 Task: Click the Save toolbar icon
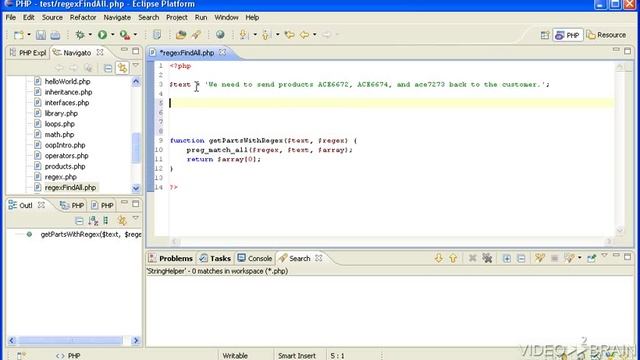(x=41, y=35)
